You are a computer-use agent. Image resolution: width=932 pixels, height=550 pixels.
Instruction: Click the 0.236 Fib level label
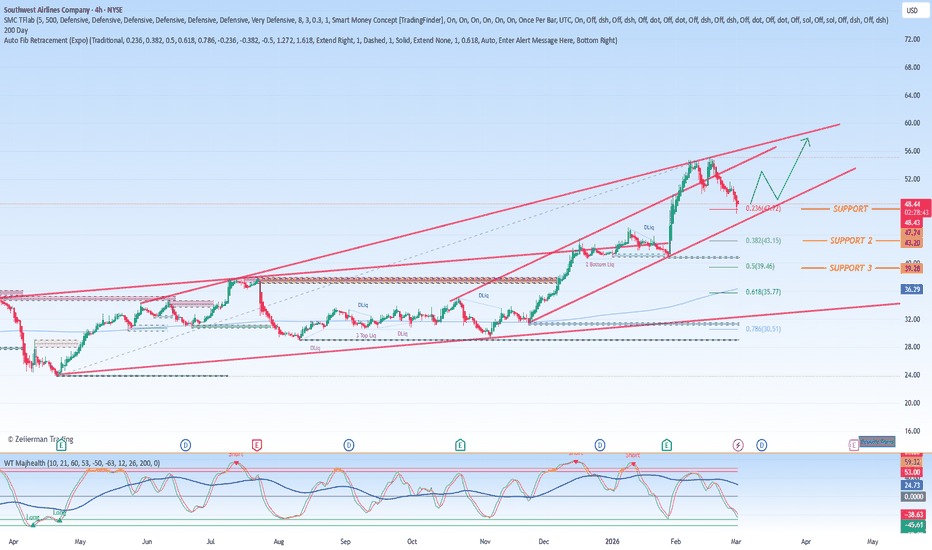coord(763,209)
